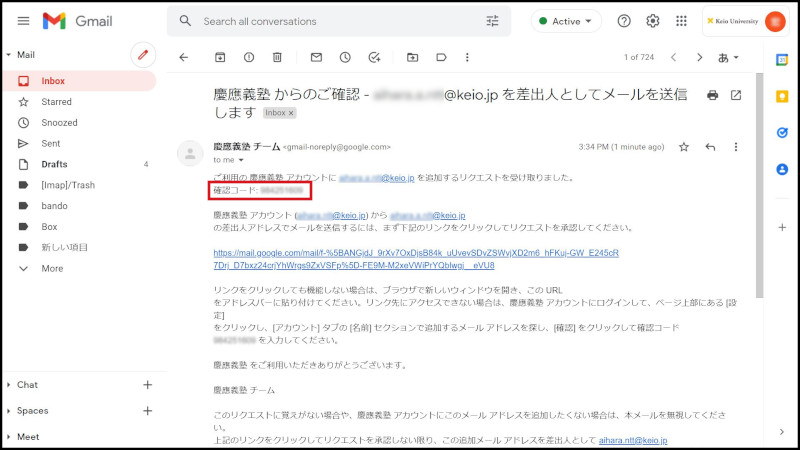Delete this email with trash icon
This screenshot has width=800, height=450.
(278, 57)
